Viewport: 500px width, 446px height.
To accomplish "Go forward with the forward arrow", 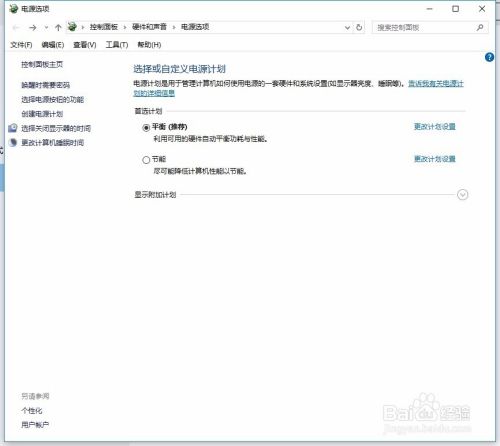I will pos(32,28).
